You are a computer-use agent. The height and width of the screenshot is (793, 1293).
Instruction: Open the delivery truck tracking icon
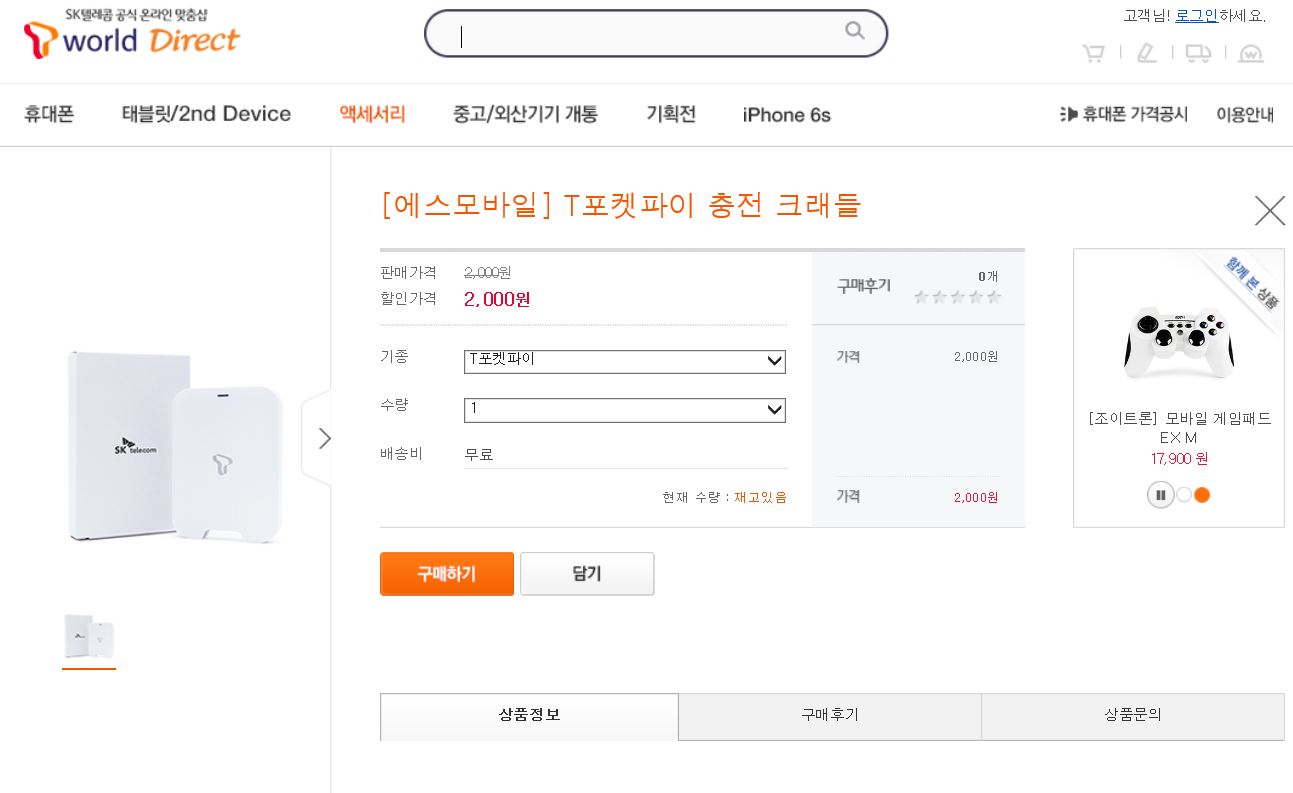[x=1198, y=53]
